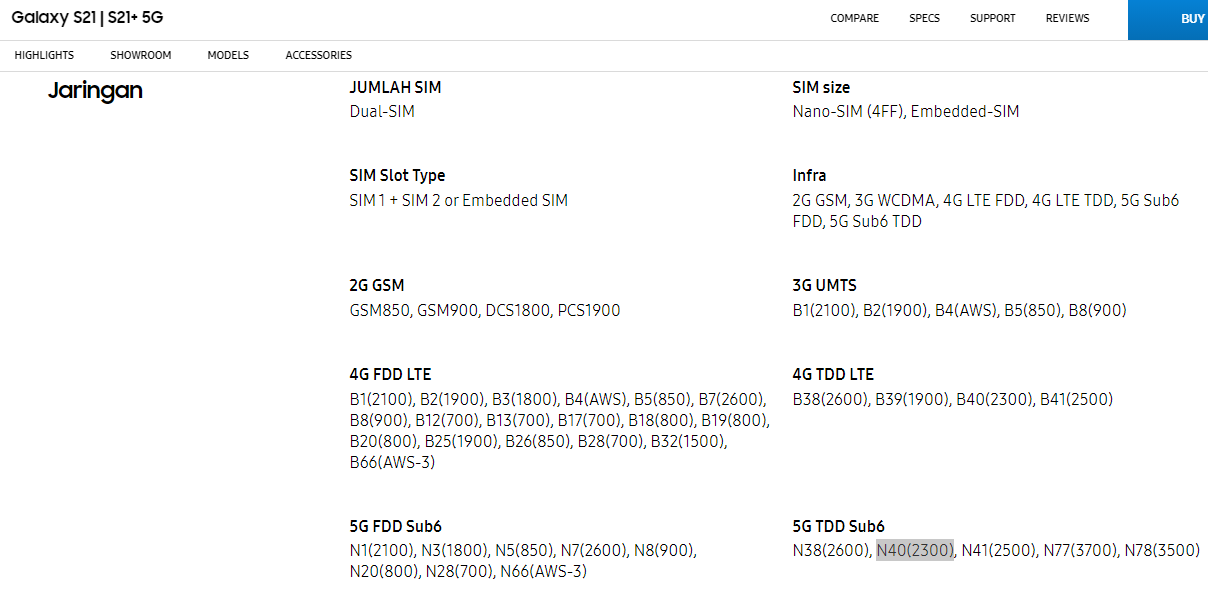Click the Jaringan section heading
This screenshot has height=606, width=1208.
coord(95,91)
